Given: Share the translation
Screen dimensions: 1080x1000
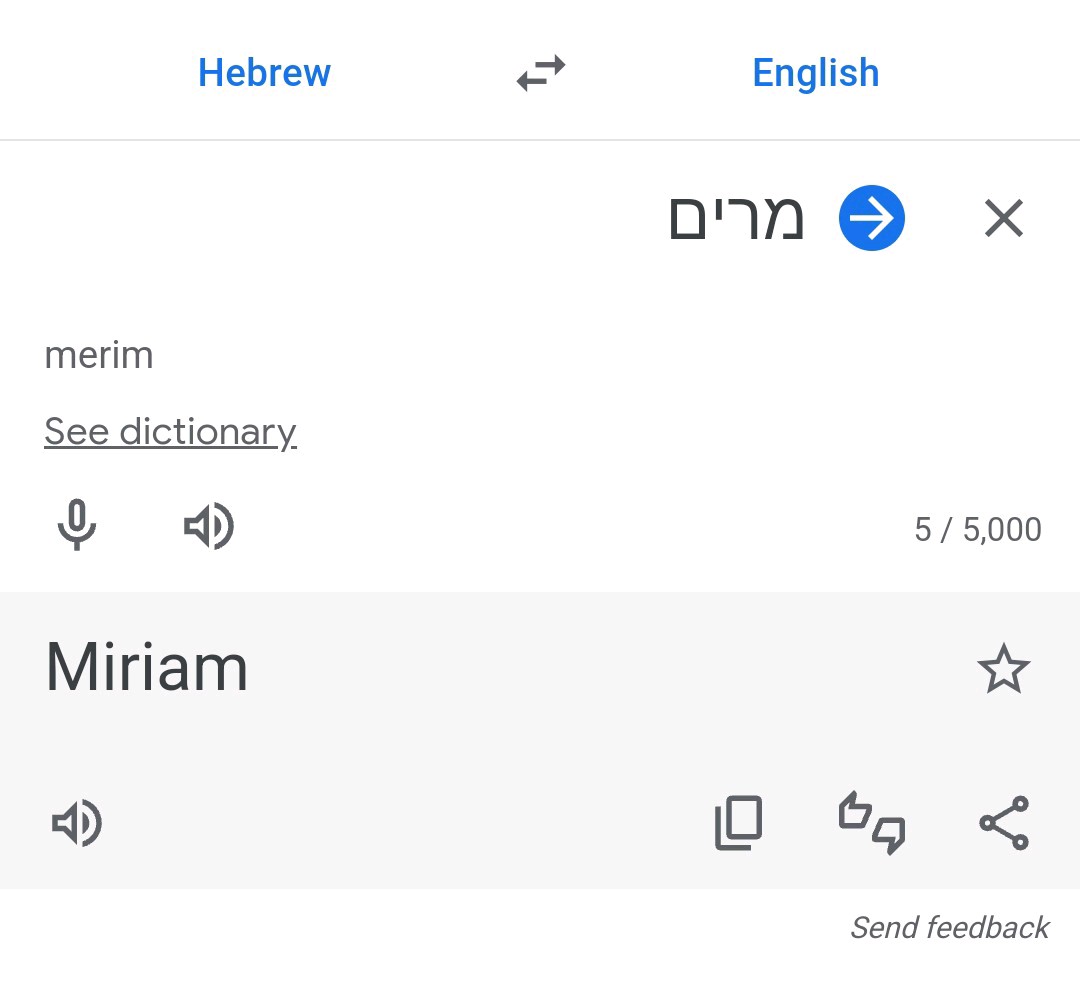Looking at the screenshot, I should coord(1003,823).
